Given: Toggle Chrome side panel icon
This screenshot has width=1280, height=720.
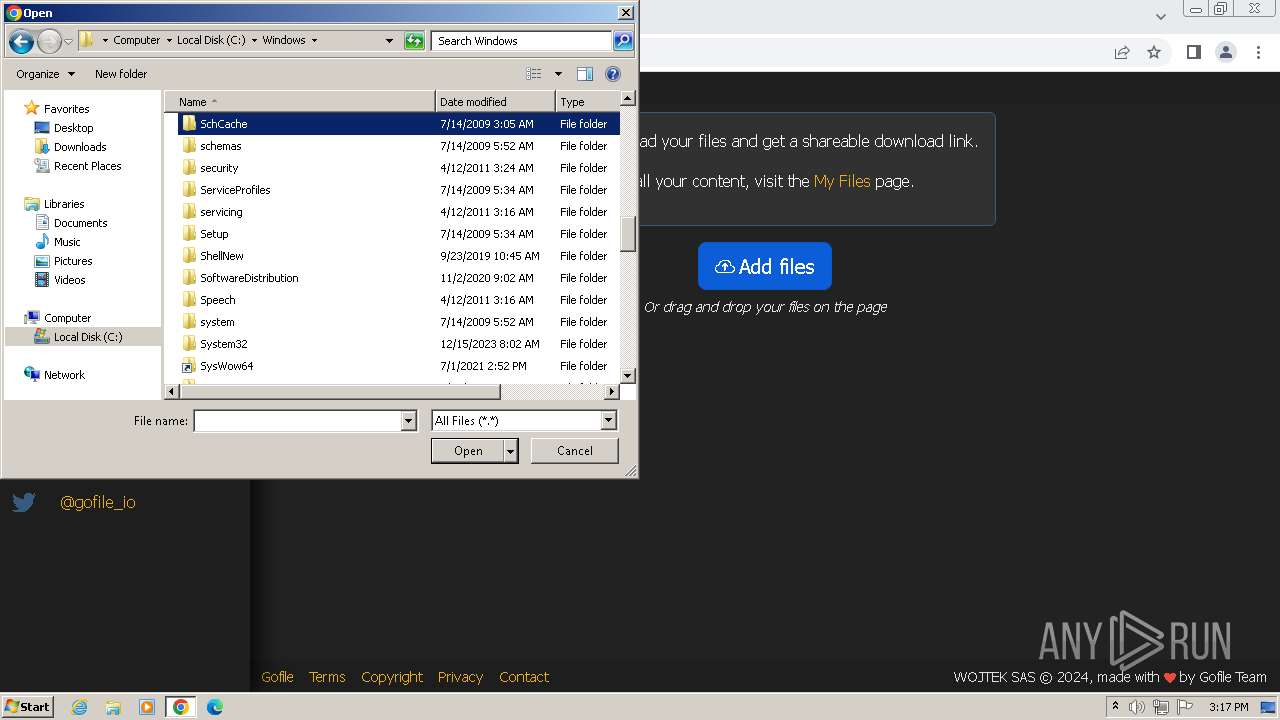Looking at the screenshot, I should click(x=1193, y=52).
